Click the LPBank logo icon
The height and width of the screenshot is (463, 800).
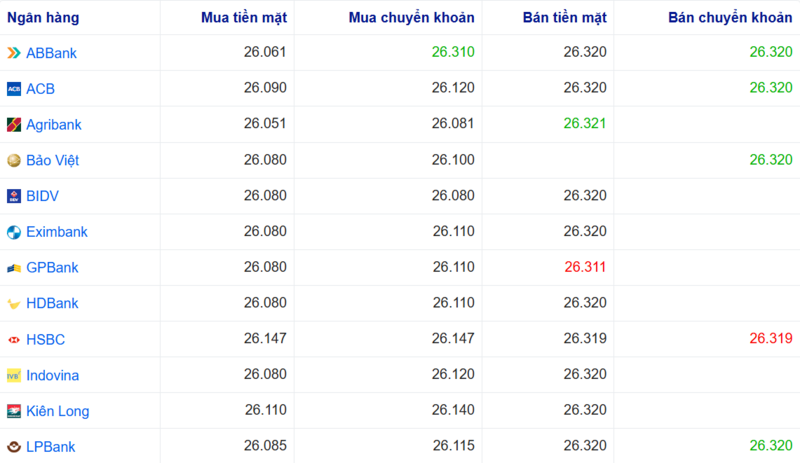(14, 447)
